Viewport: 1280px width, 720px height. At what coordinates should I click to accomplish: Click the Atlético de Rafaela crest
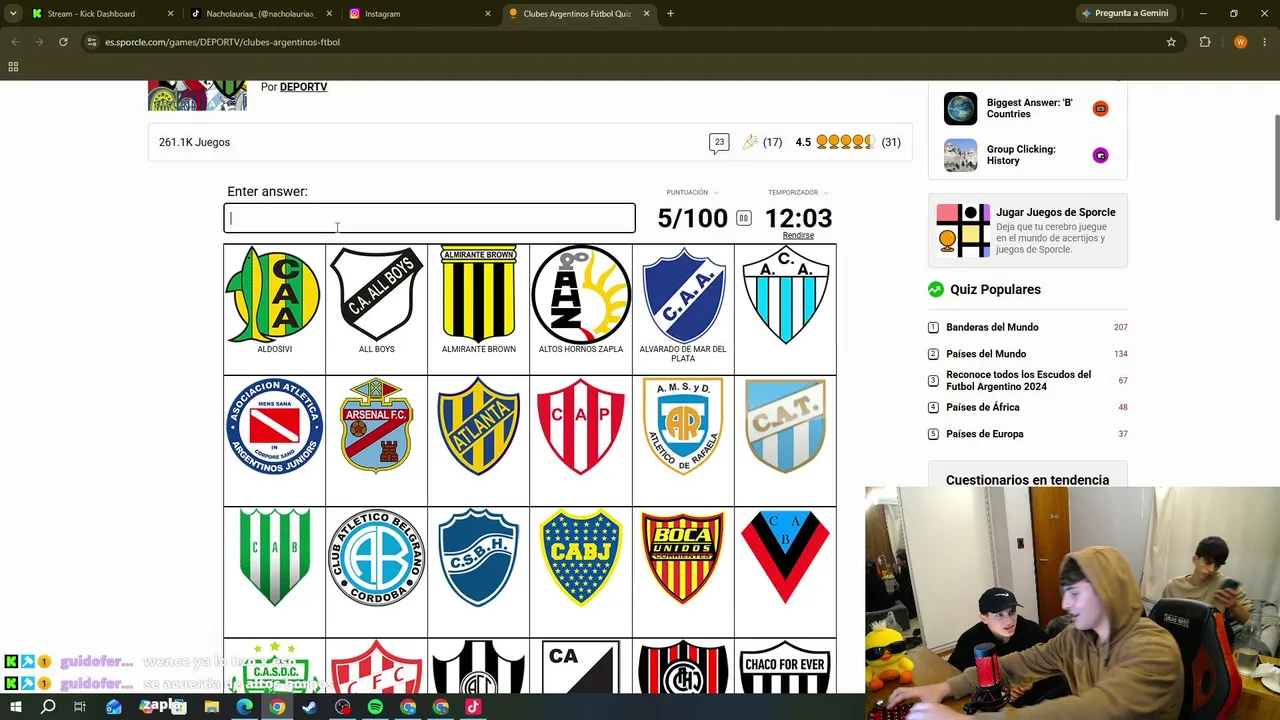[x=683, y=426]
